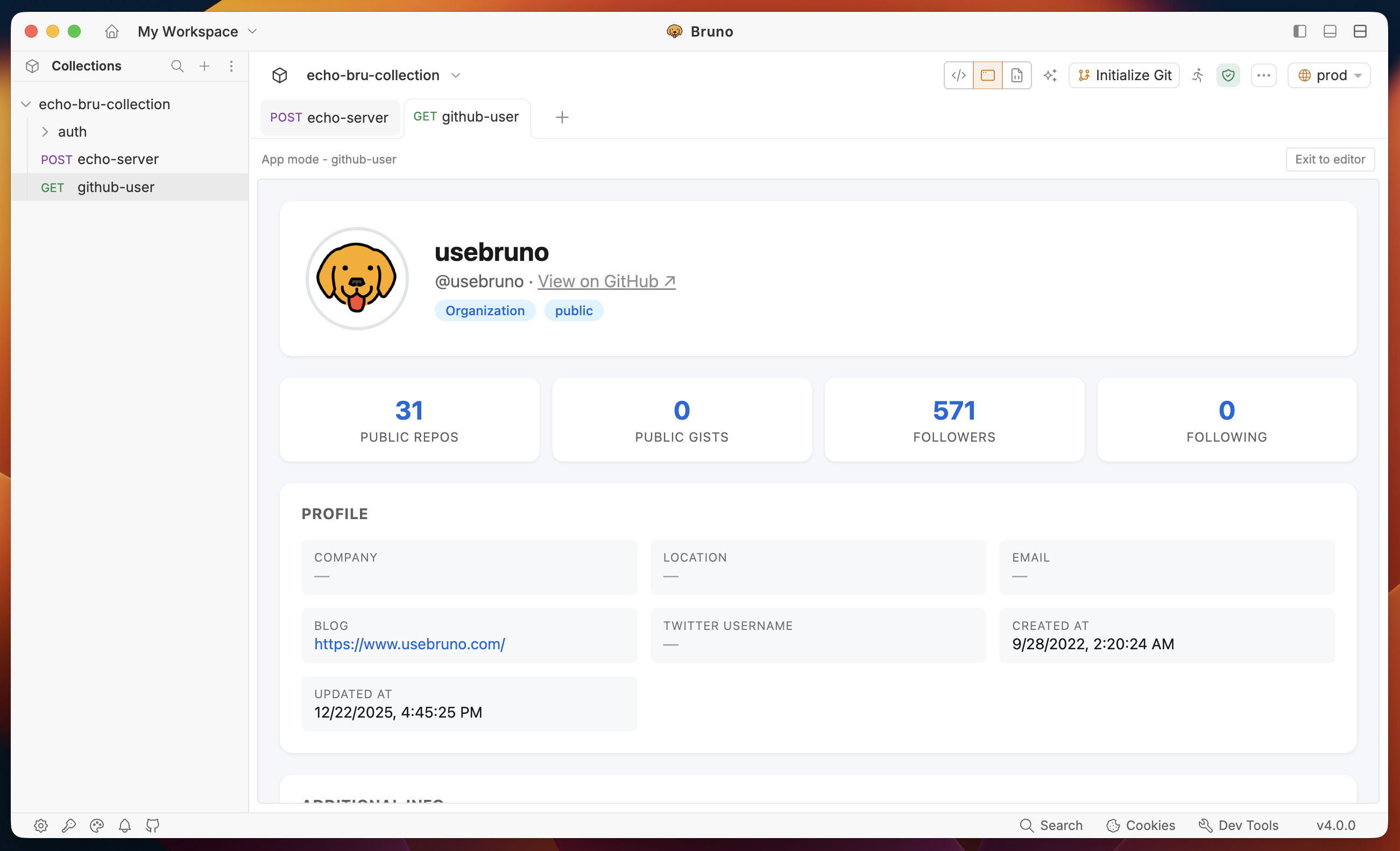The image size is (1400, 851).
Task: Click the Updated At date value
Action: [398, 712]
